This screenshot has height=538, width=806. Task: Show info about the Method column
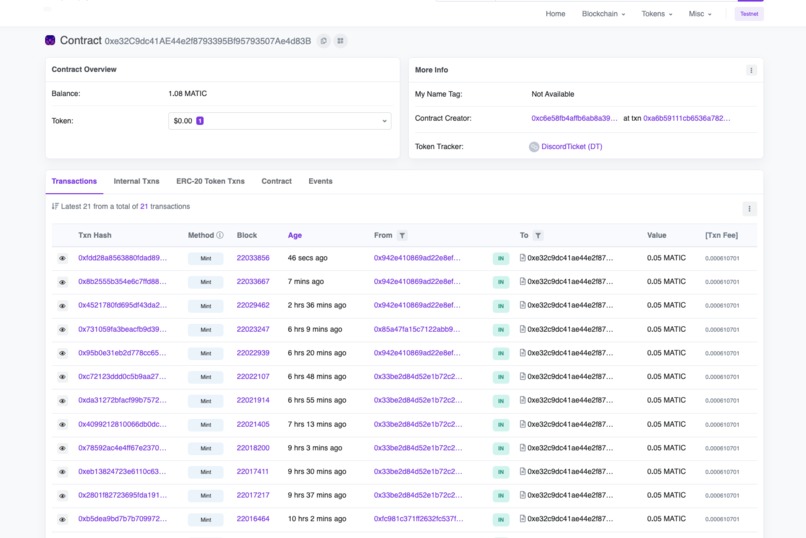(x=220, y=235)
